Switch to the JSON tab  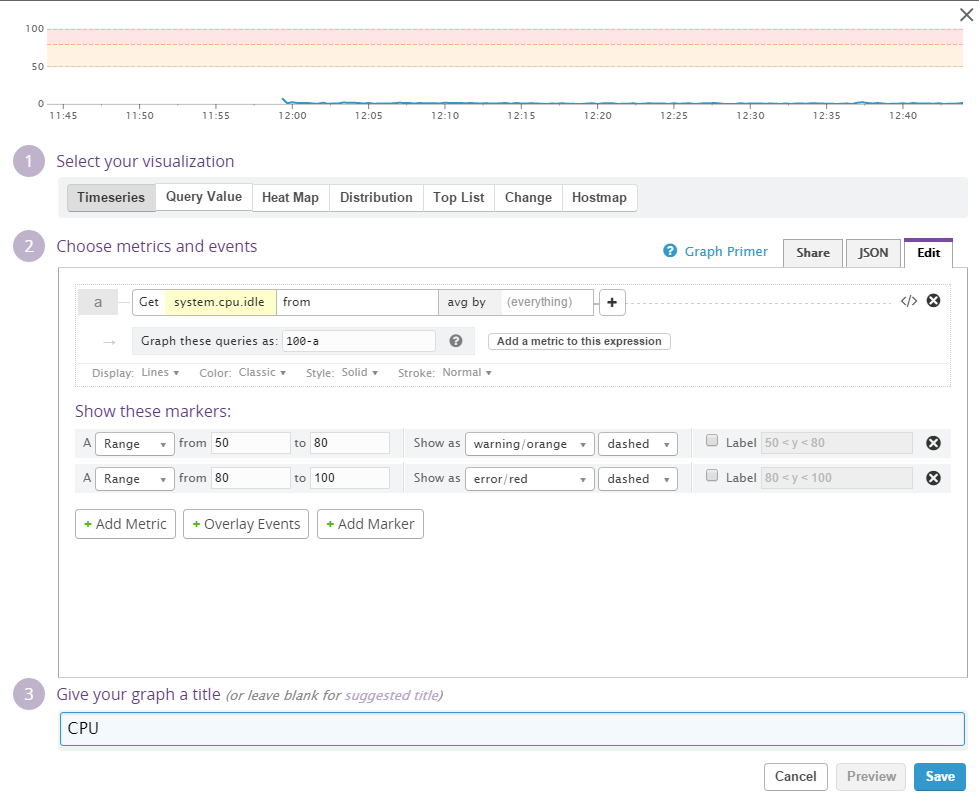coord(873,253)
